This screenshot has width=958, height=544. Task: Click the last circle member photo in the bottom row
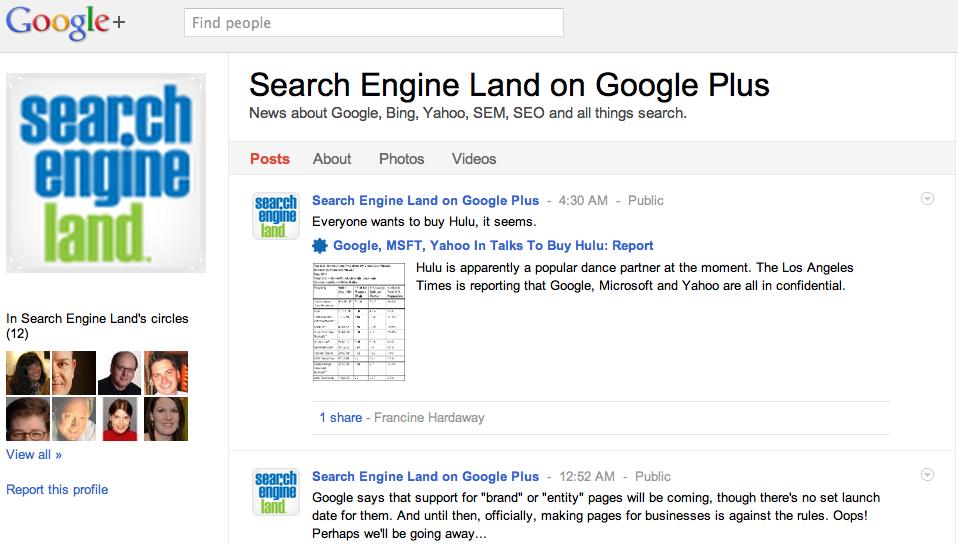click(x=166, y=419)
